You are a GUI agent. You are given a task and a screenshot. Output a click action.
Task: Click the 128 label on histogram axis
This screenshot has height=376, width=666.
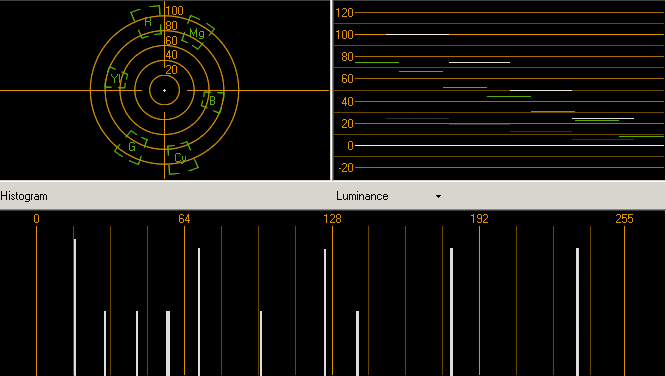(x=332, y=219)
